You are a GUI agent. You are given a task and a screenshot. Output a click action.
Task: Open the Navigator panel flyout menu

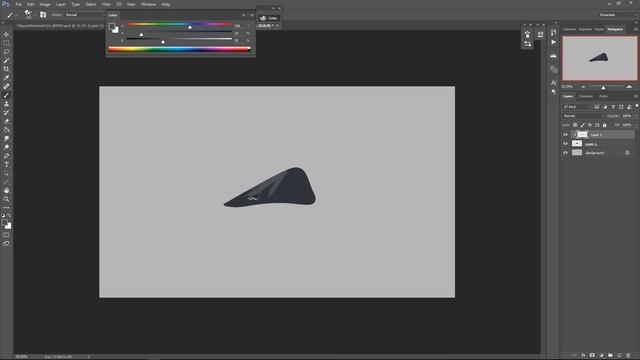(636, 29)
